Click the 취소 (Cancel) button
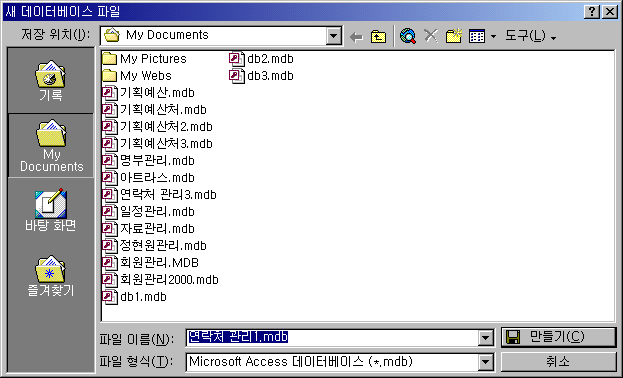 point(559,362)
